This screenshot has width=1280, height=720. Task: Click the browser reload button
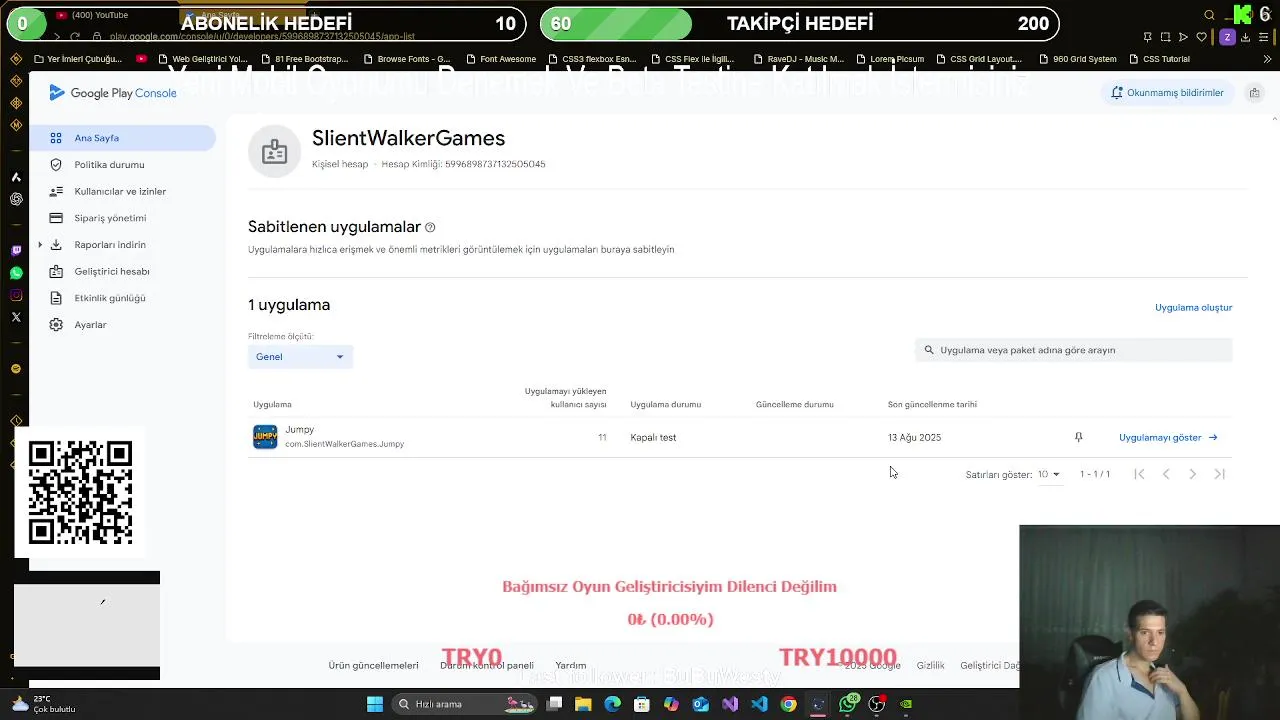click(75, 37)
